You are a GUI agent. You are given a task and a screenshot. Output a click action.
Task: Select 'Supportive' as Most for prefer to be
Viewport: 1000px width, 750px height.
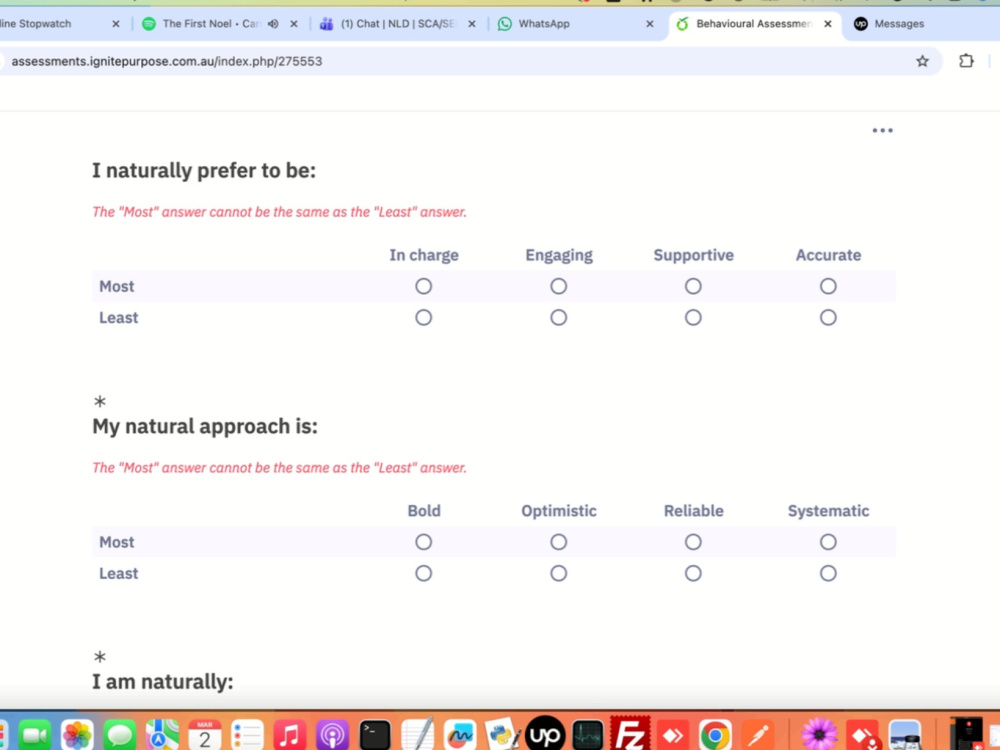693,286
